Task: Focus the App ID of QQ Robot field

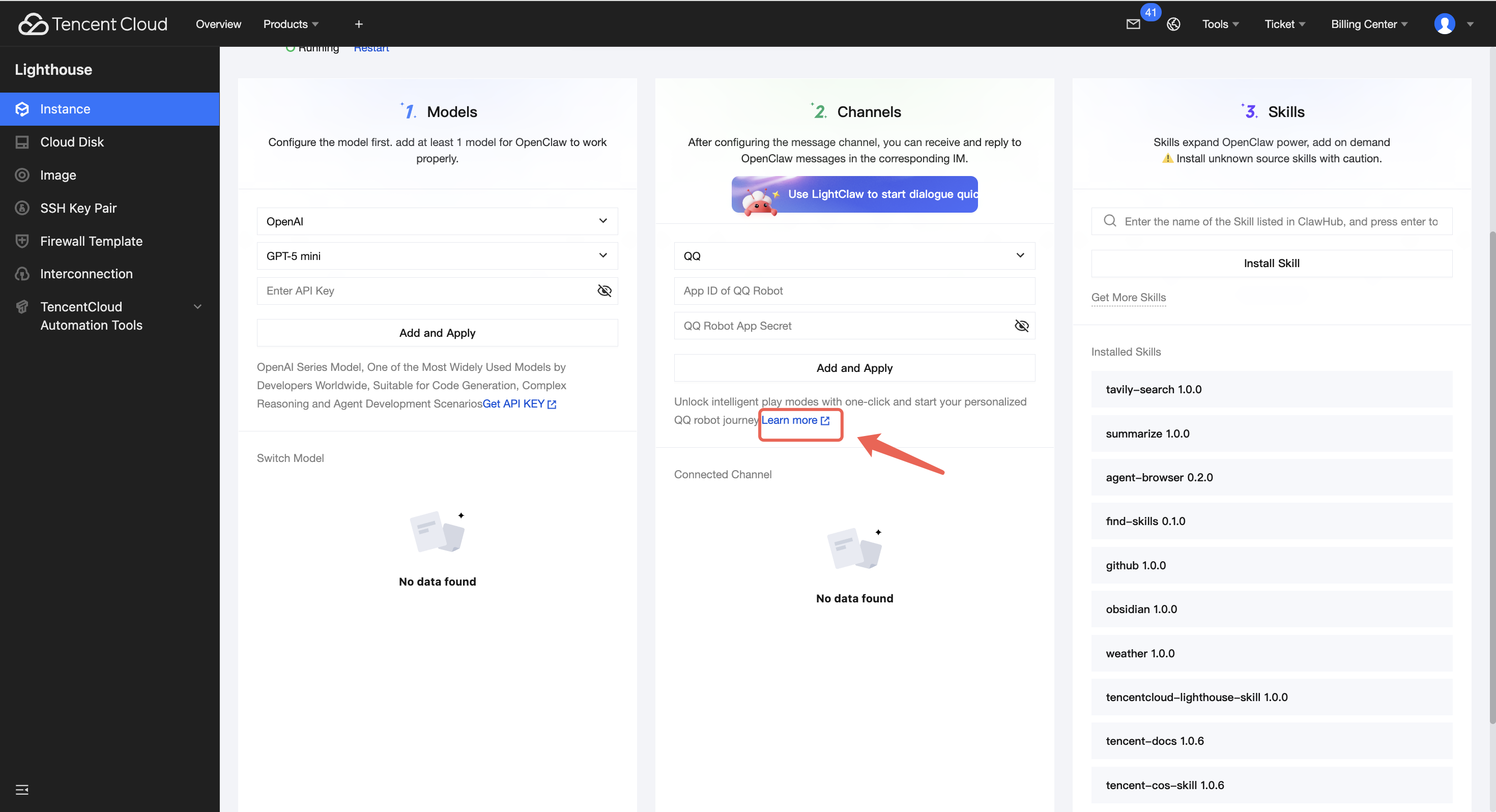Action: coord(854,291)
